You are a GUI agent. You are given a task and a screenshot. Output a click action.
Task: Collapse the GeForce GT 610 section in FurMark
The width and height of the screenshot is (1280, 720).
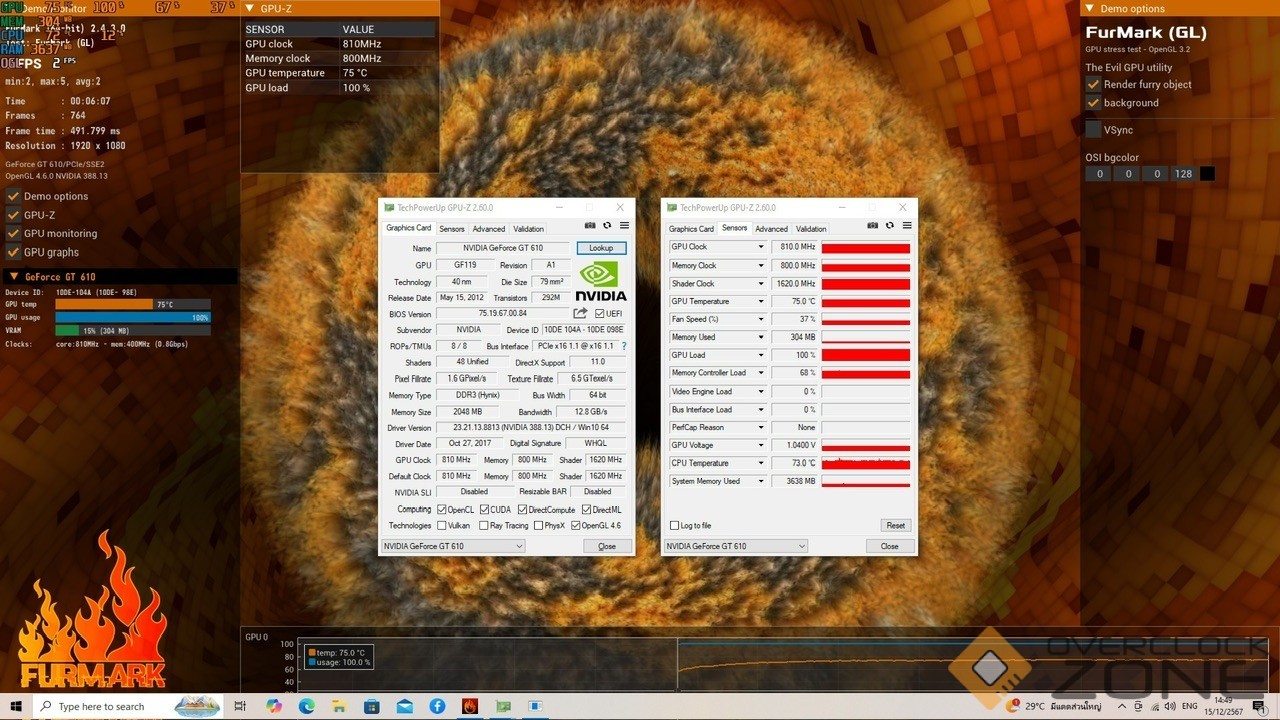[x=14, y=277]
